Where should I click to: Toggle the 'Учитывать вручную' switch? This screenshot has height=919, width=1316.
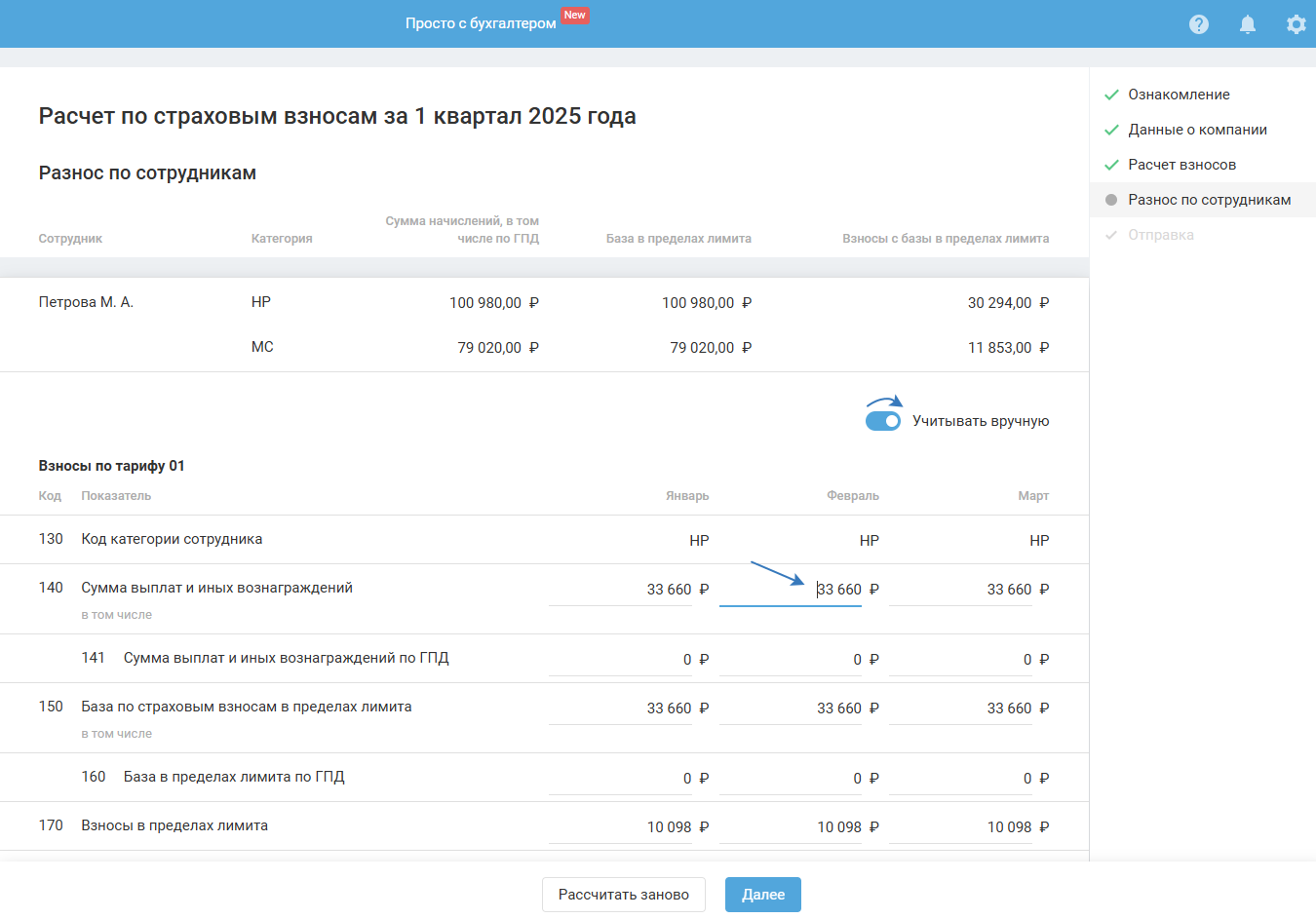883,421
